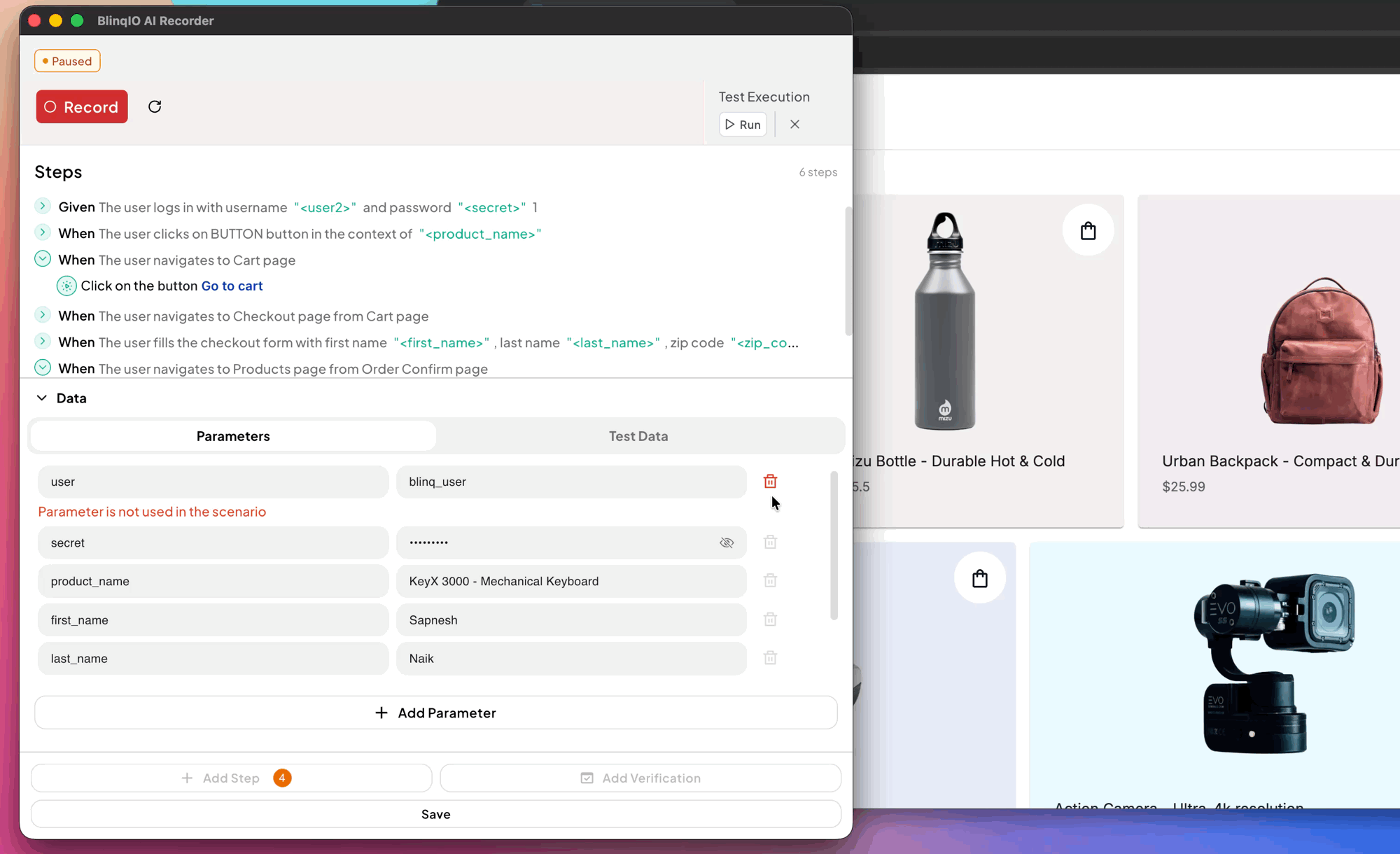This screenshot has width=1400, height=854.
Task: Collapse the navigates to Cart page step
Action: click(43, 259)
